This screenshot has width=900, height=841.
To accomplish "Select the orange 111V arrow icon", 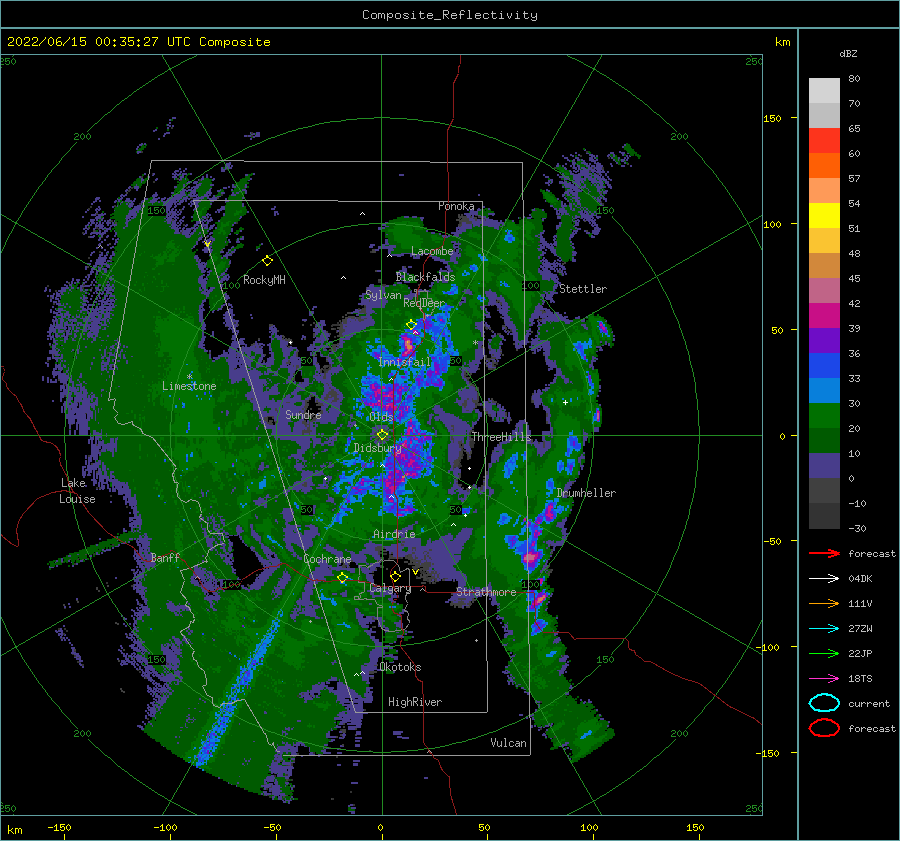I will tap(824, 603).
